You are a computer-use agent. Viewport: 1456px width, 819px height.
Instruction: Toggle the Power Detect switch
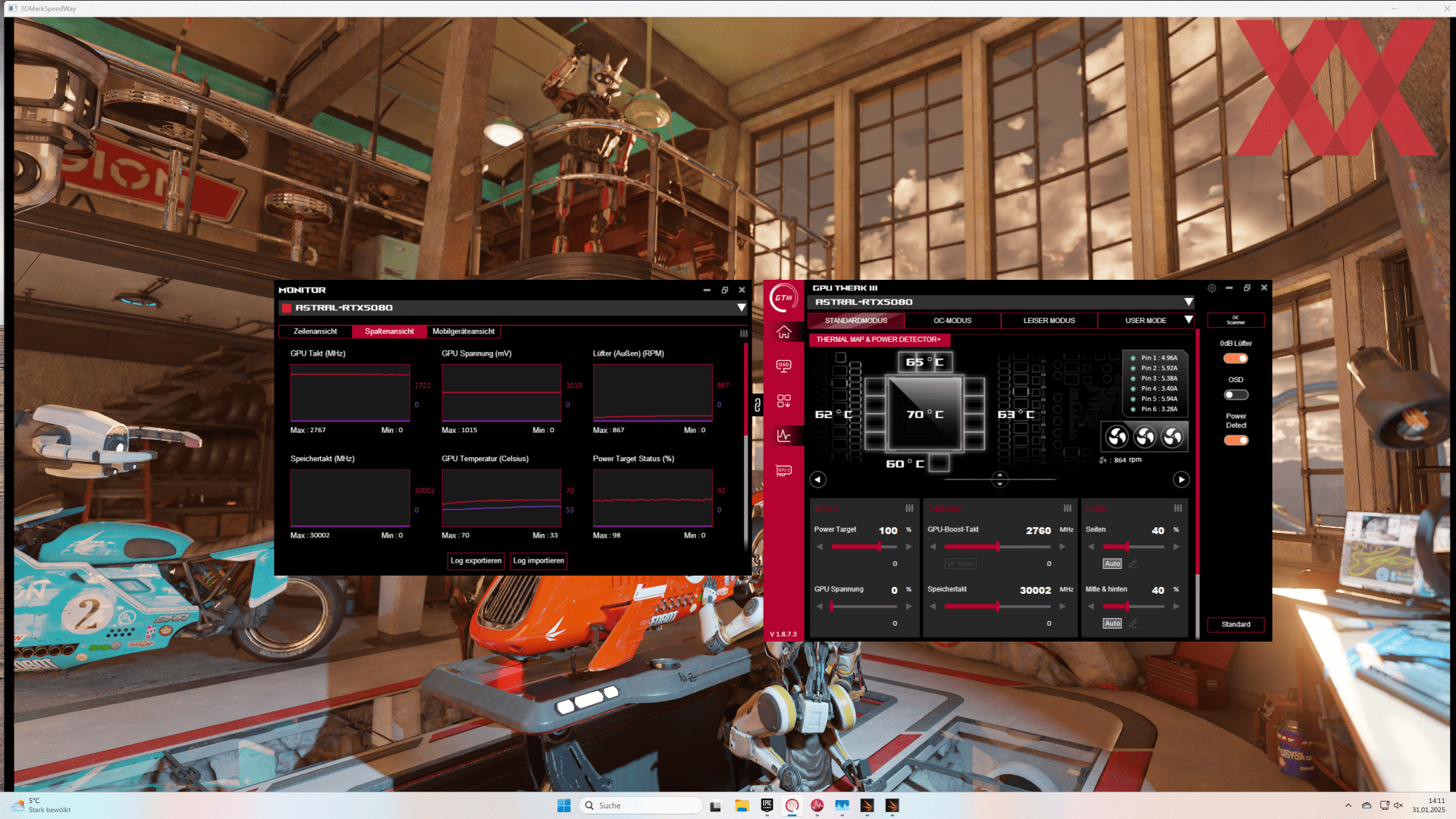point(1236,440)
